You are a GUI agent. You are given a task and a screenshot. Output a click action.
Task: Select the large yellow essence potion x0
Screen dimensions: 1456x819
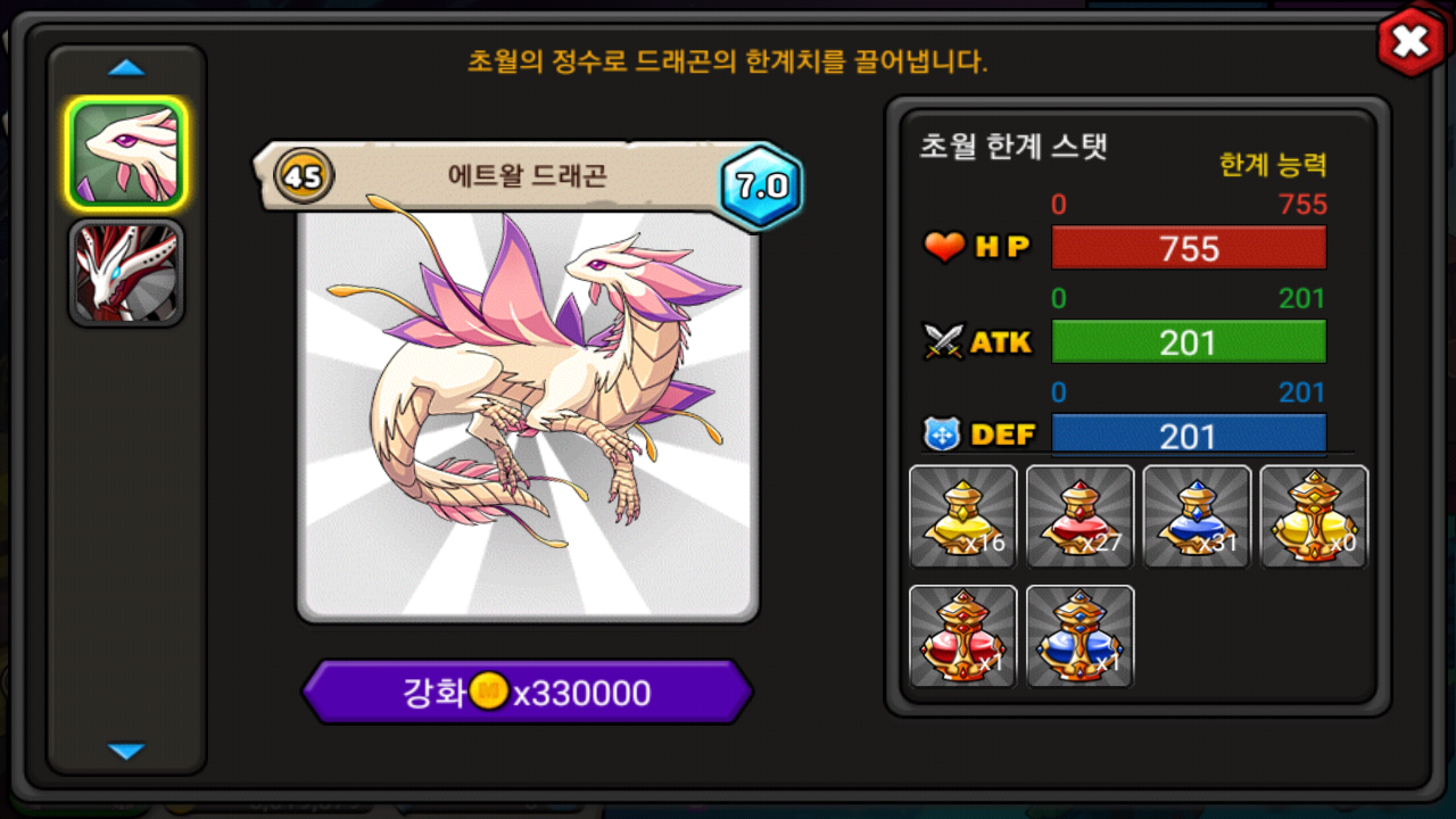click(1314, 516)
